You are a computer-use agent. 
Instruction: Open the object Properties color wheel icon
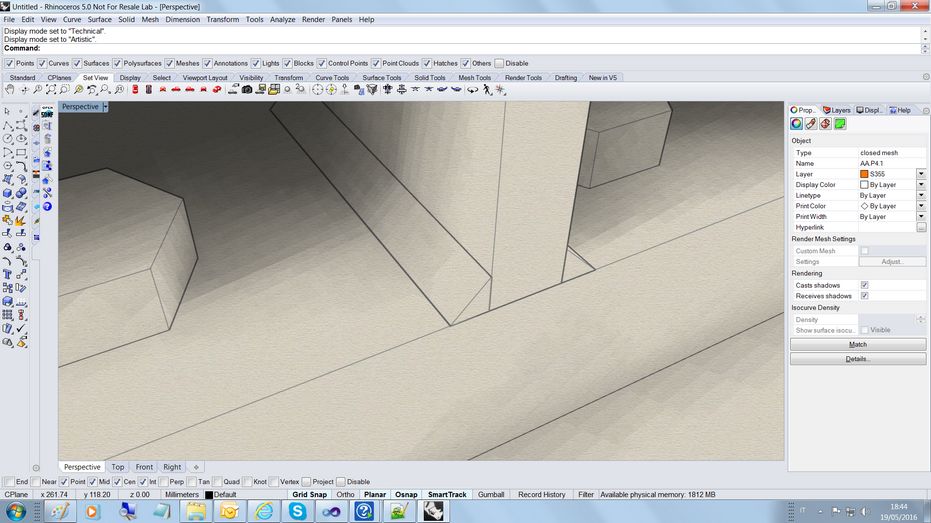796,123
